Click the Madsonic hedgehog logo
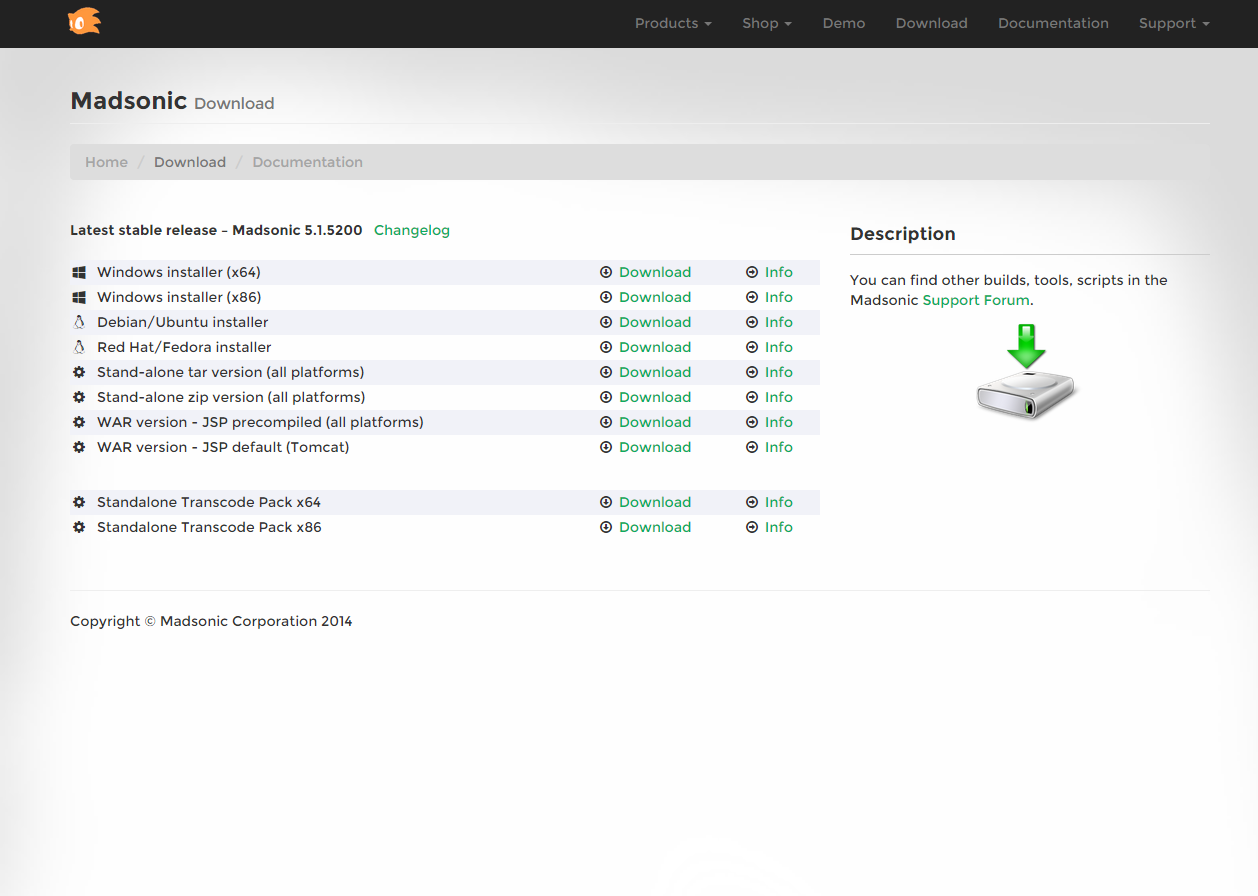This screenshot has width=1258, height=896. click(x=84, y=21)
